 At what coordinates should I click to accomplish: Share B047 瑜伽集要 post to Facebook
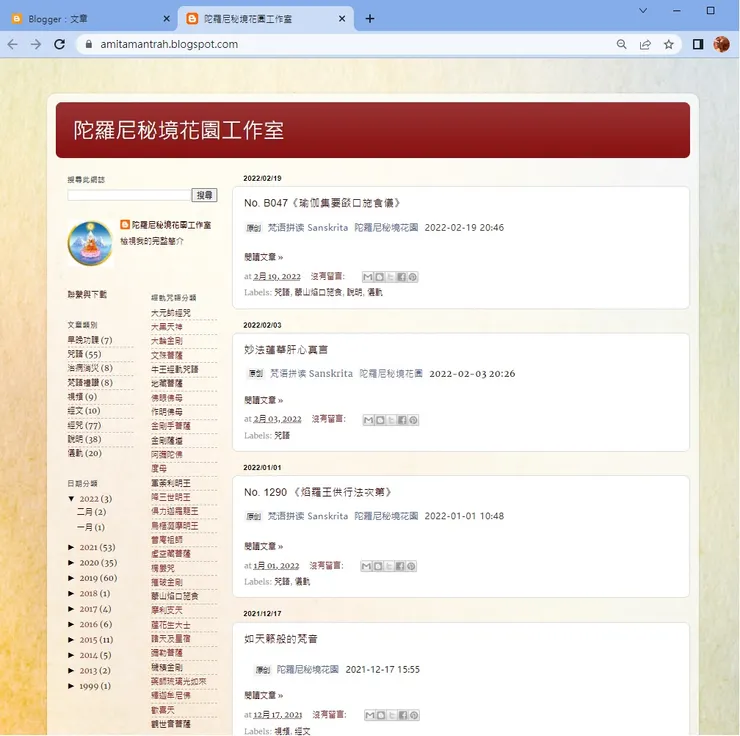tap(401, 277)
